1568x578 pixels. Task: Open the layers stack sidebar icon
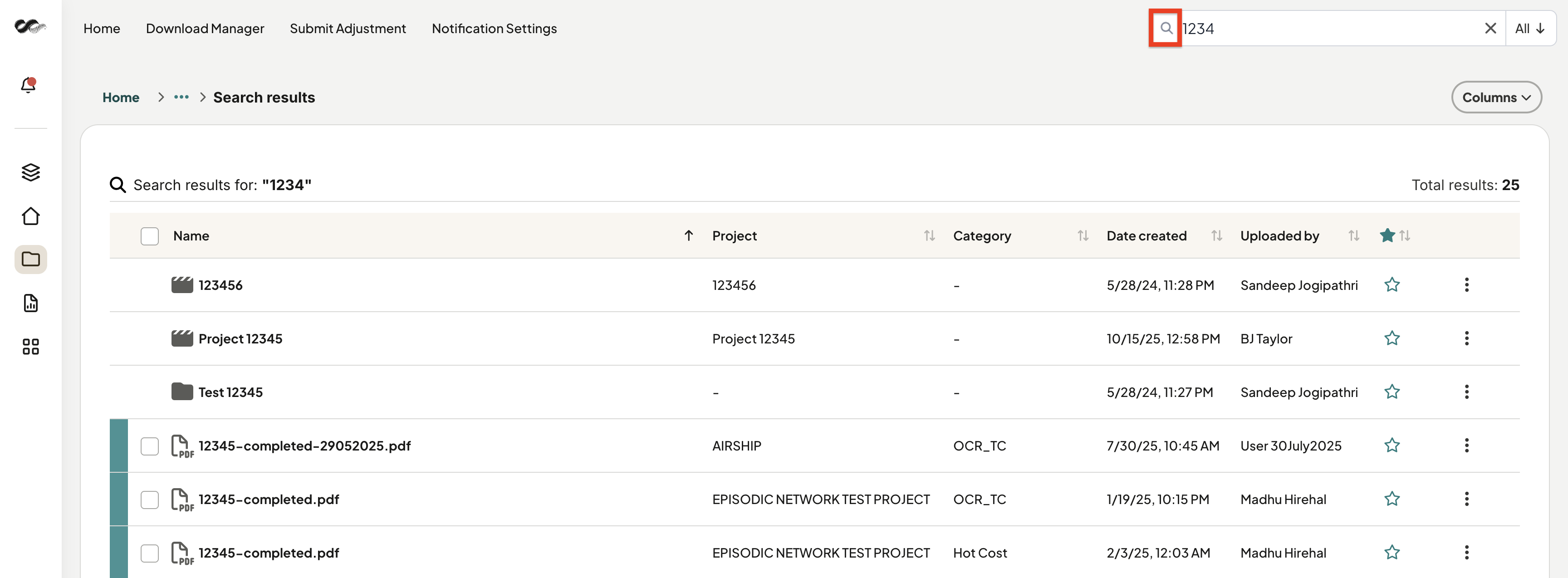pos(30,172)
